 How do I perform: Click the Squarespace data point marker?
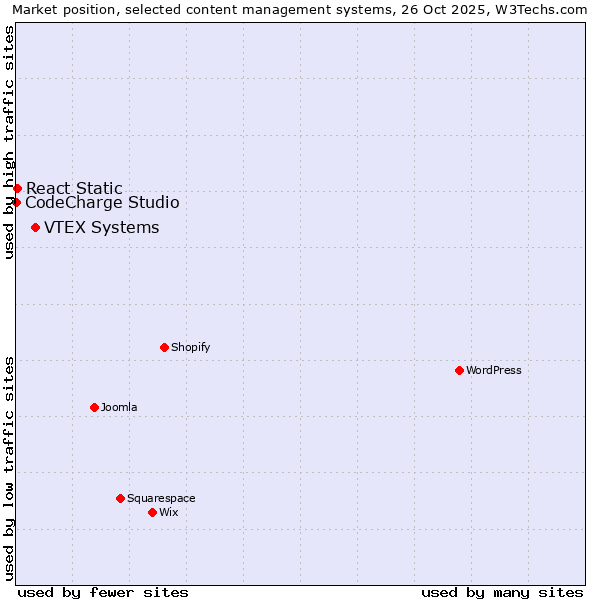point(120,498)
